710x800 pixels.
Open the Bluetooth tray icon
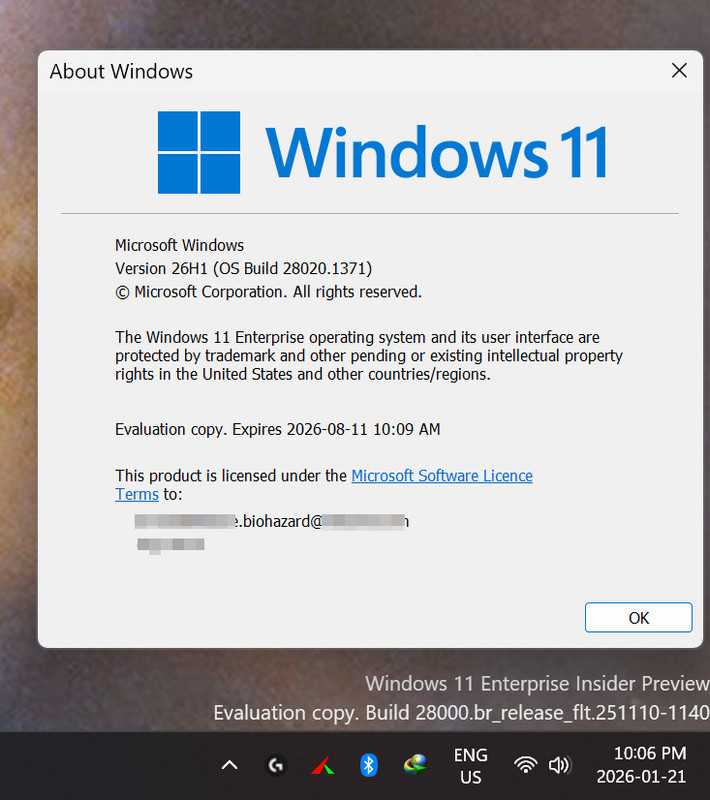pos(368,765)
